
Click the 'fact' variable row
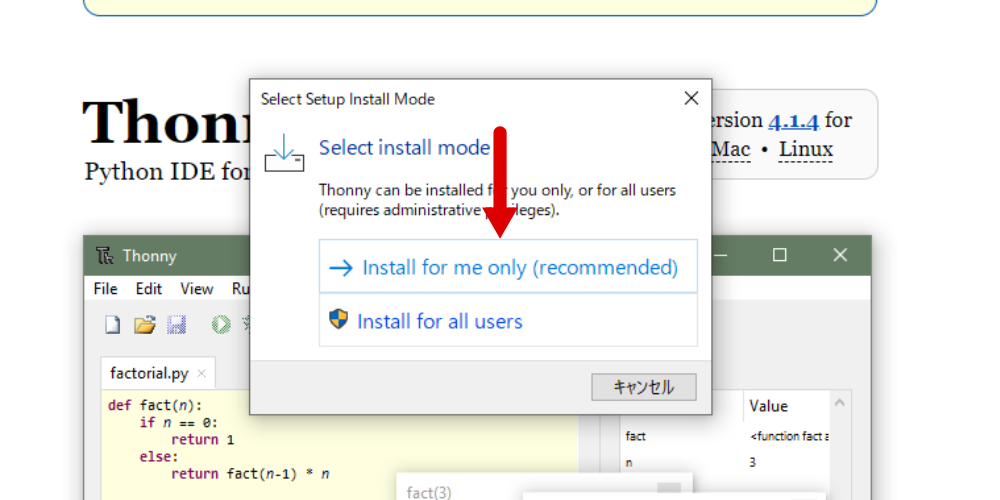(x=725, y=436)
